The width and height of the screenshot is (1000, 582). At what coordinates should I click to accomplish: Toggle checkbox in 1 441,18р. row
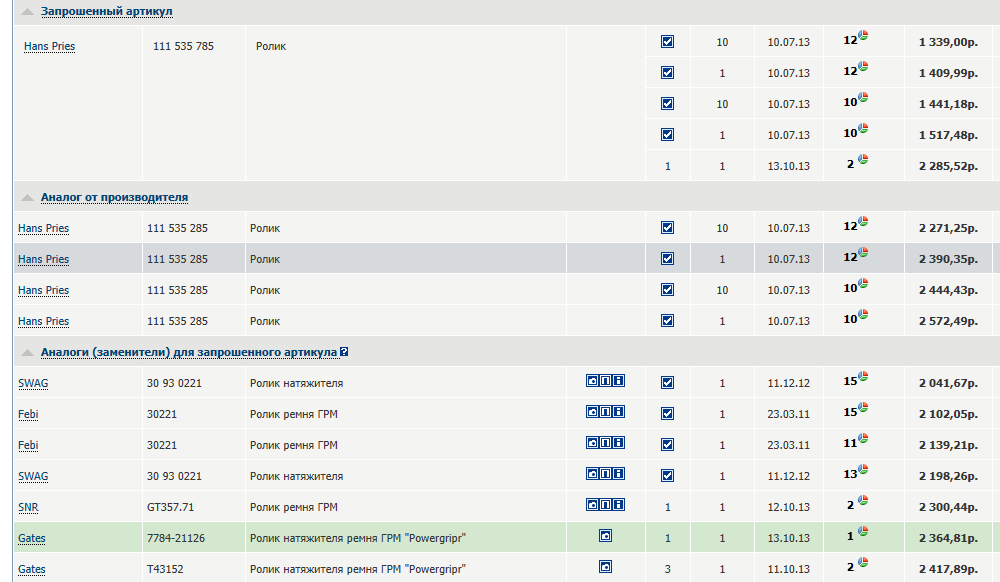click(x=667, y=103)
